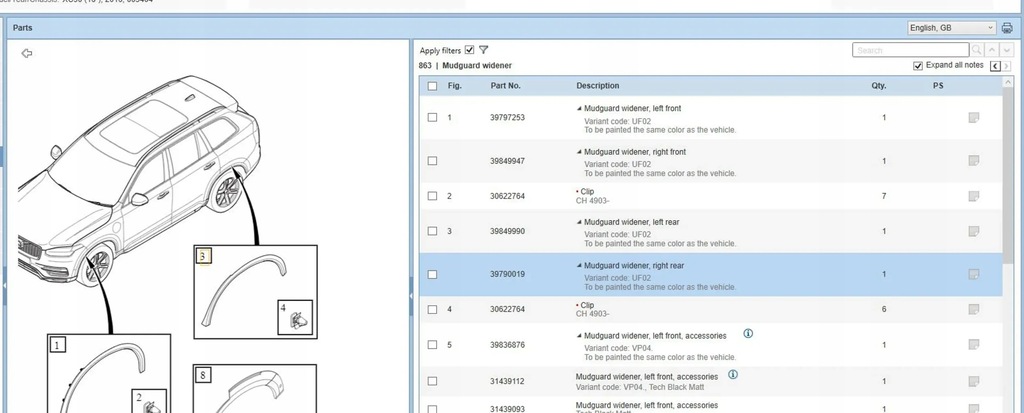The height and width of the screenshot is (413, 1024).
Task: Tick the checkbox for part 39790019
Action: [432, 274]
